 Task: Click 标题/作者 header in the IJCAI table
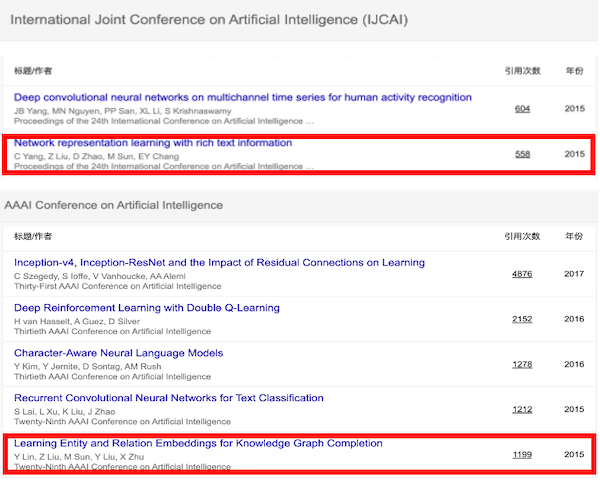click(x=33, y=71)
